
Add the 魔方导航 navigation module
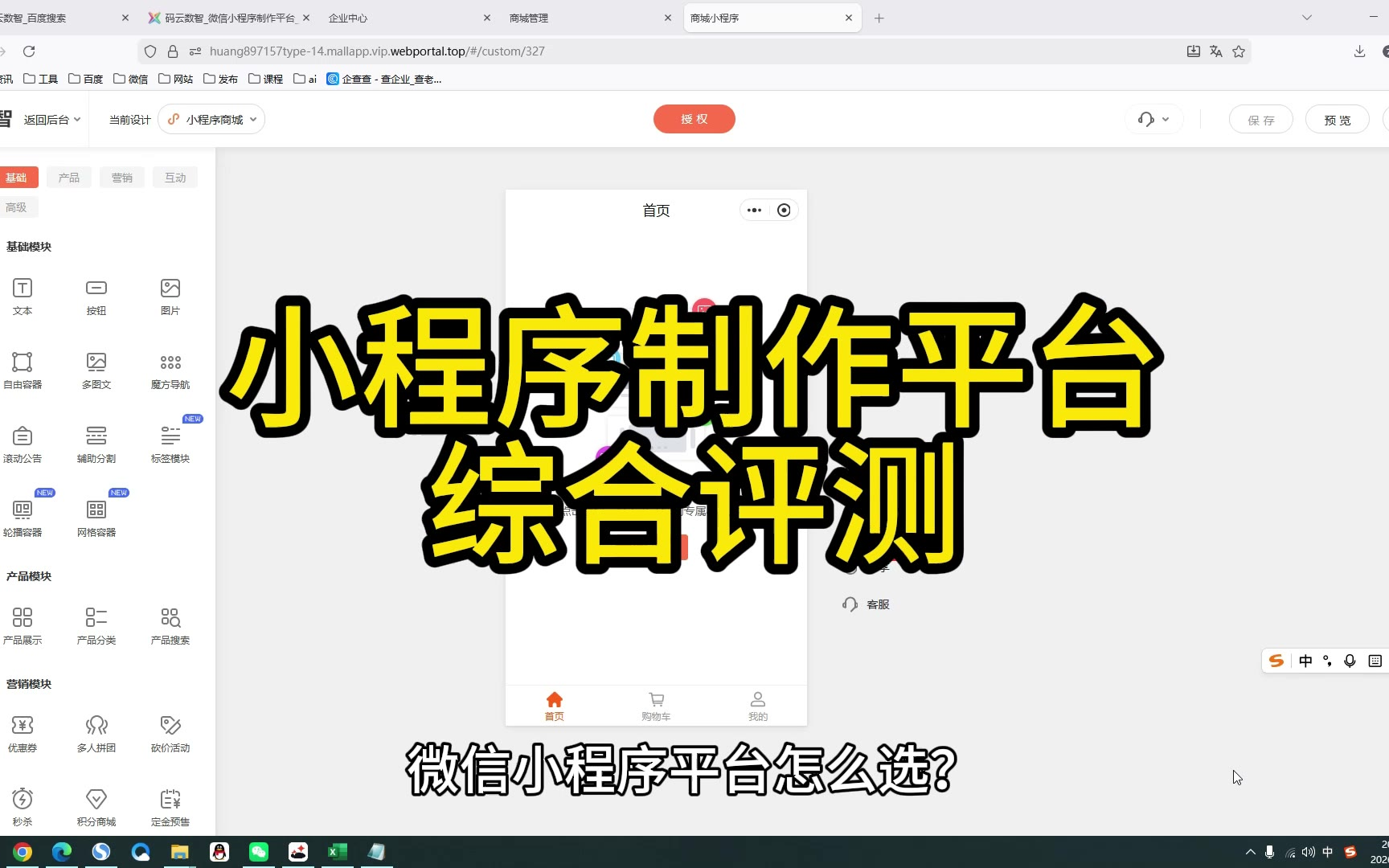[170, 371]
